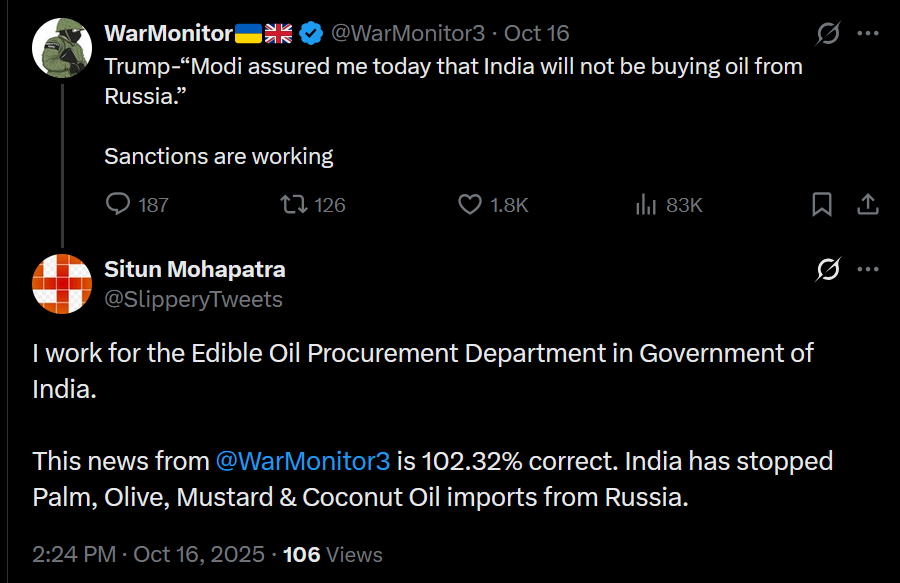900x583 pixels.
Task: Open WarMonitor's profile picture
Action: tap(63, 47)
